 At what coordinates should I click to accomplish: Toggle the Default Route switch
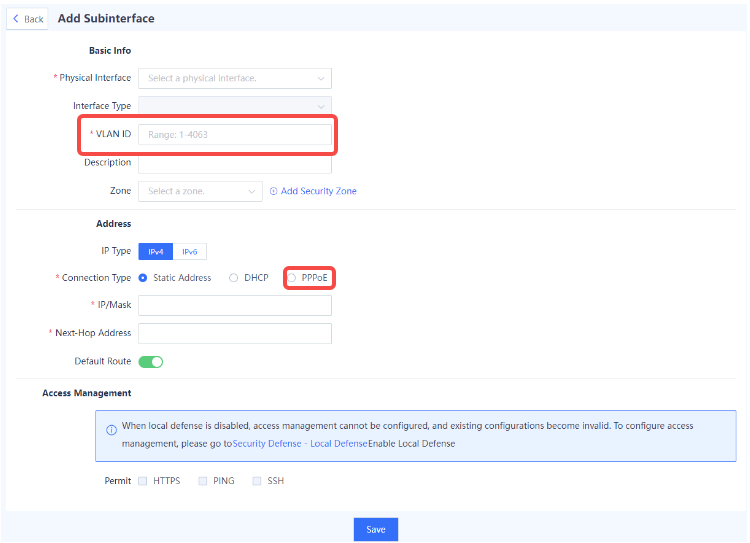pos(150,361)
